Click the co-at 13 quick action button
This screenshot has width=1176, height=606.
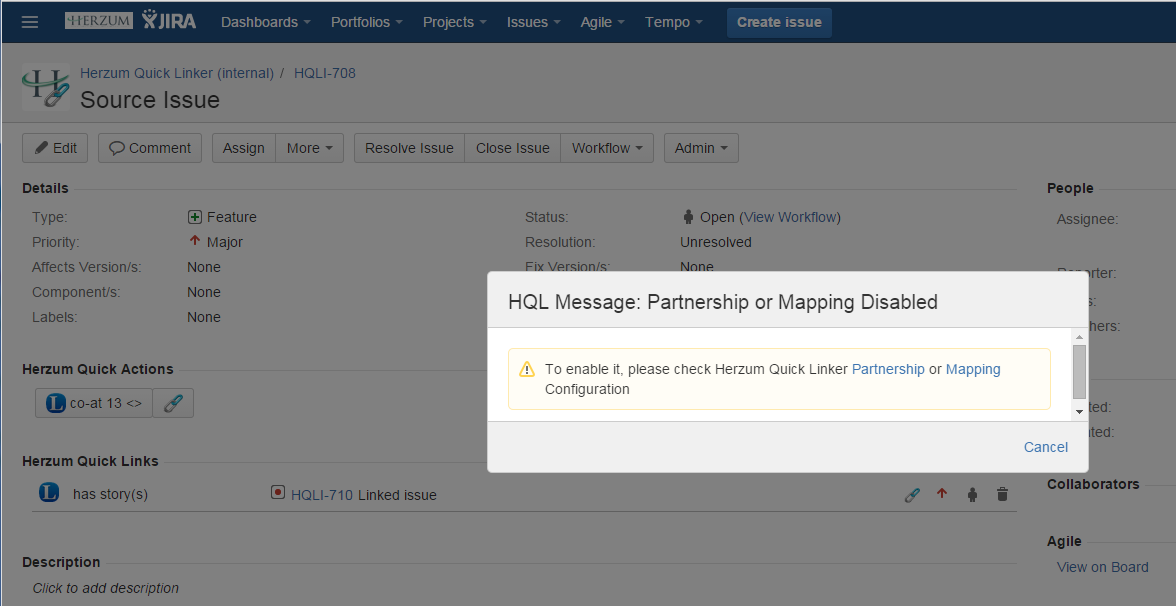pos(95,403)
